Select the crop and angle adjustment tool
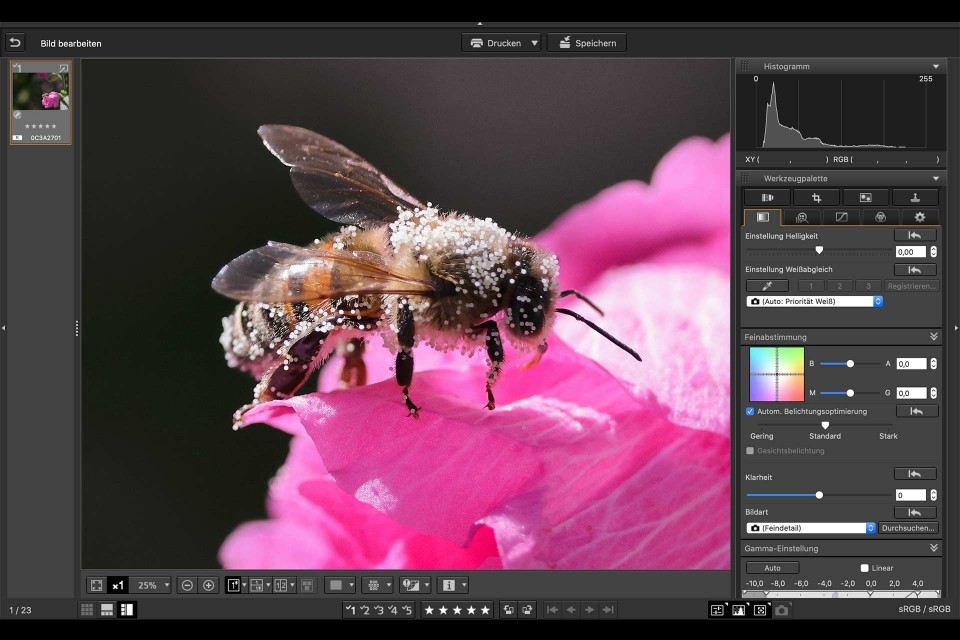This screenshot has height=640, width=960. [x=817, y=196]
